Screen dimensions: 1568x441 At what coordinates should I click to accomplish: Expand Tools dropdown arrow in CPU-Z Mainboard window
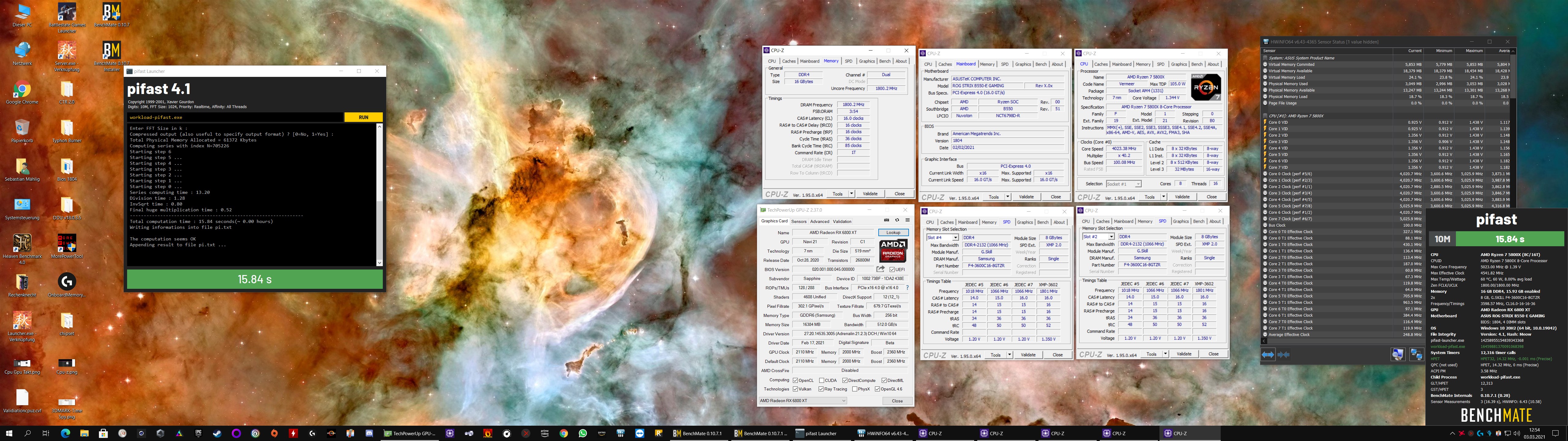(1007, 197)
